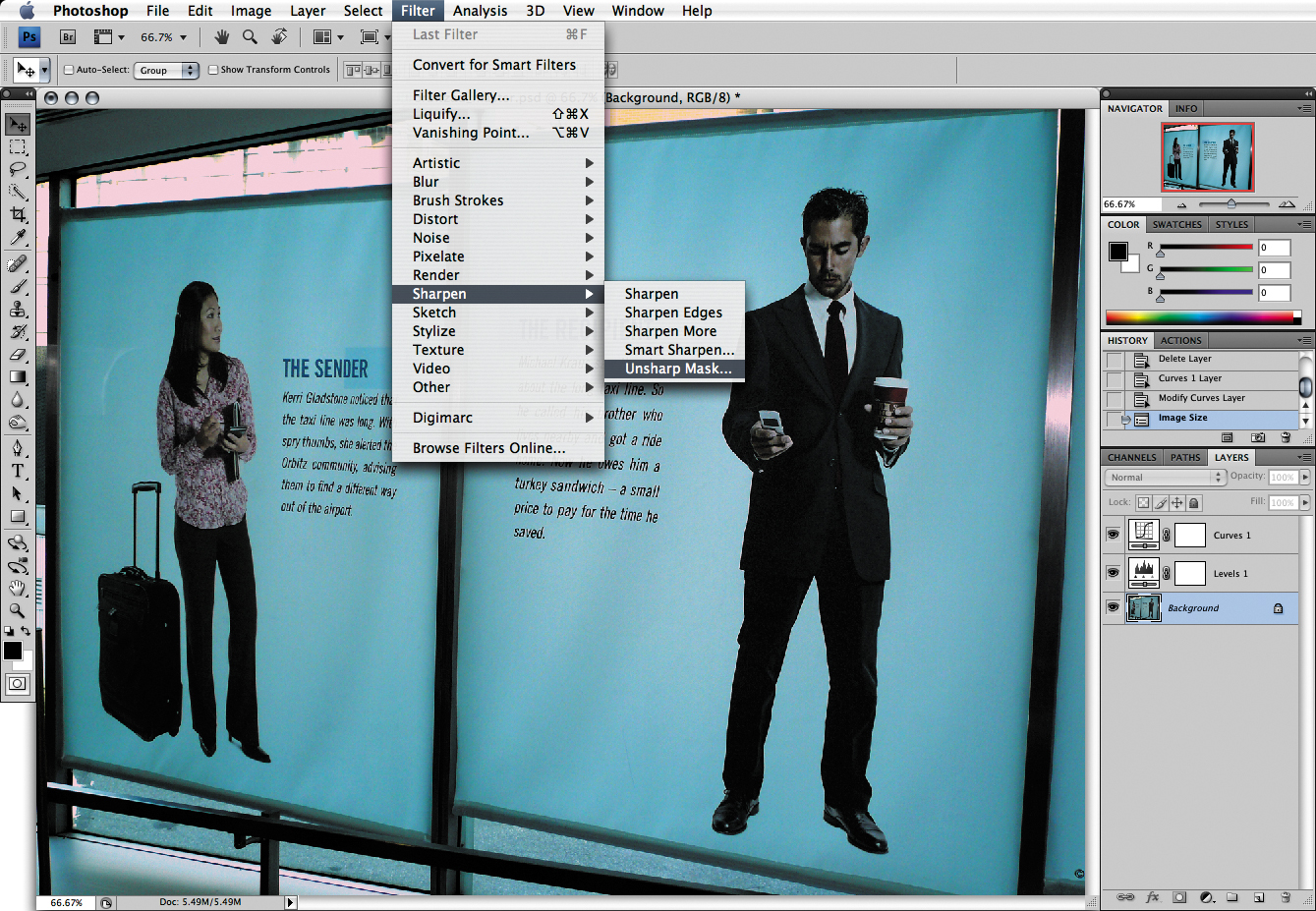The height and width of the screenshot is (911, 1316).
Task: Enable the Auto-Select checkbox
Action: click(x=69, y=70)
